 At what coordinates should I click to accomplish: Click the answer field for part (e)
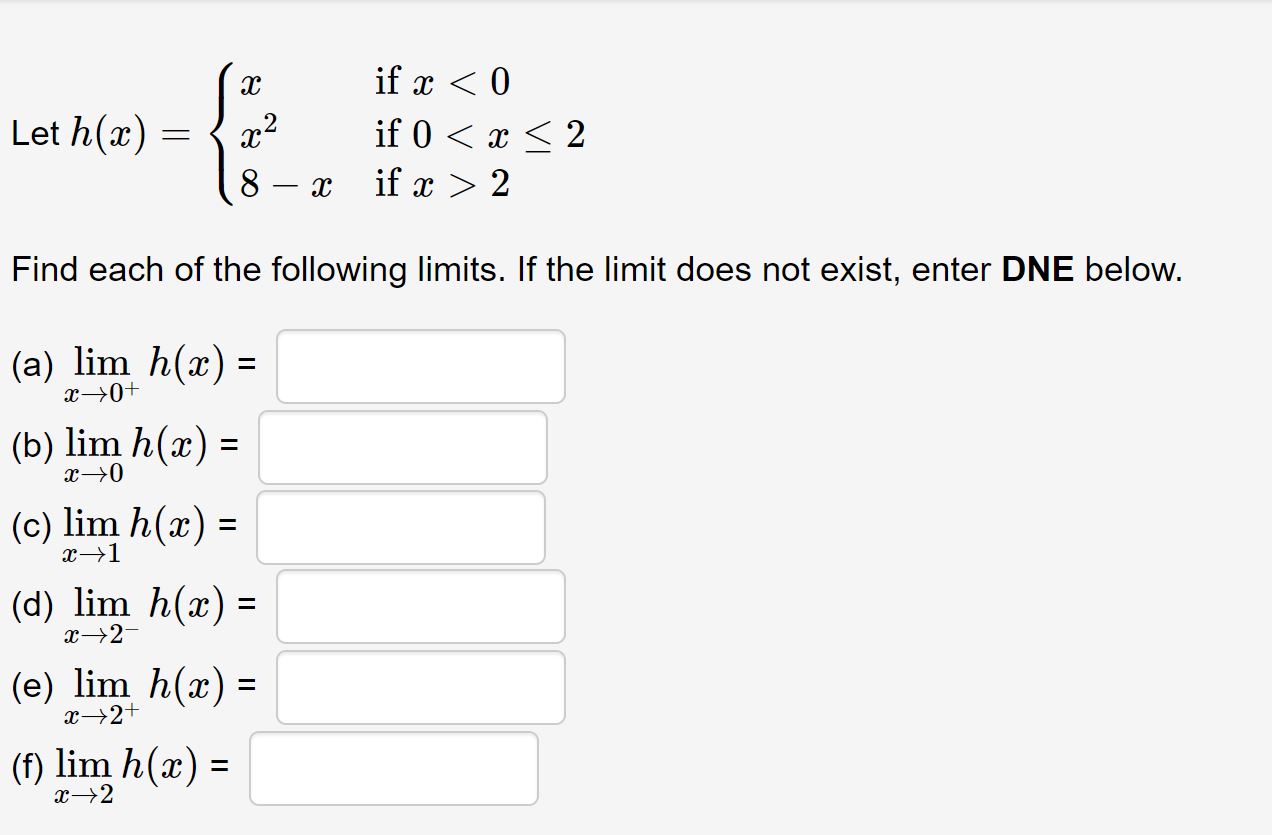point(420,686)
